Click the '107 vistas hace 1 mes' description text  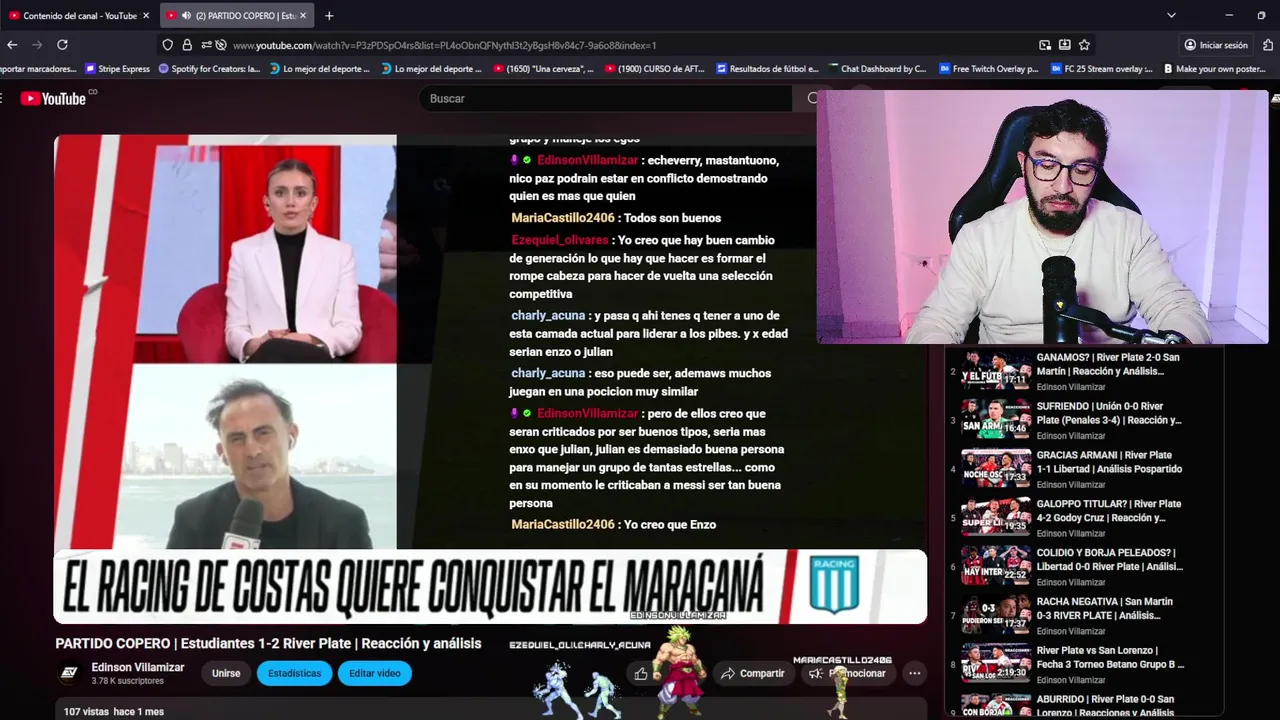click(x=113, y=711)
